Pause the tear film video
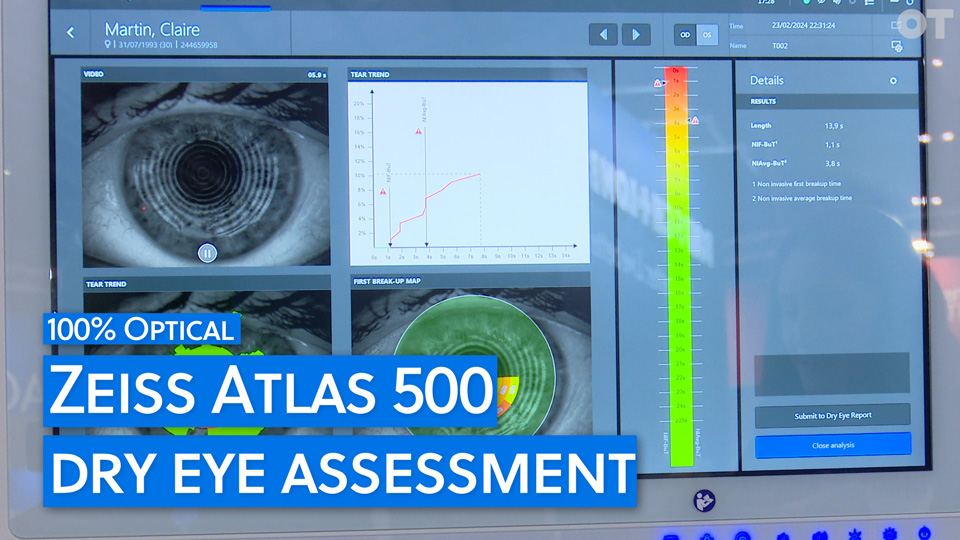The height and width of the screenshot is (540, 960). pos(207,253)
